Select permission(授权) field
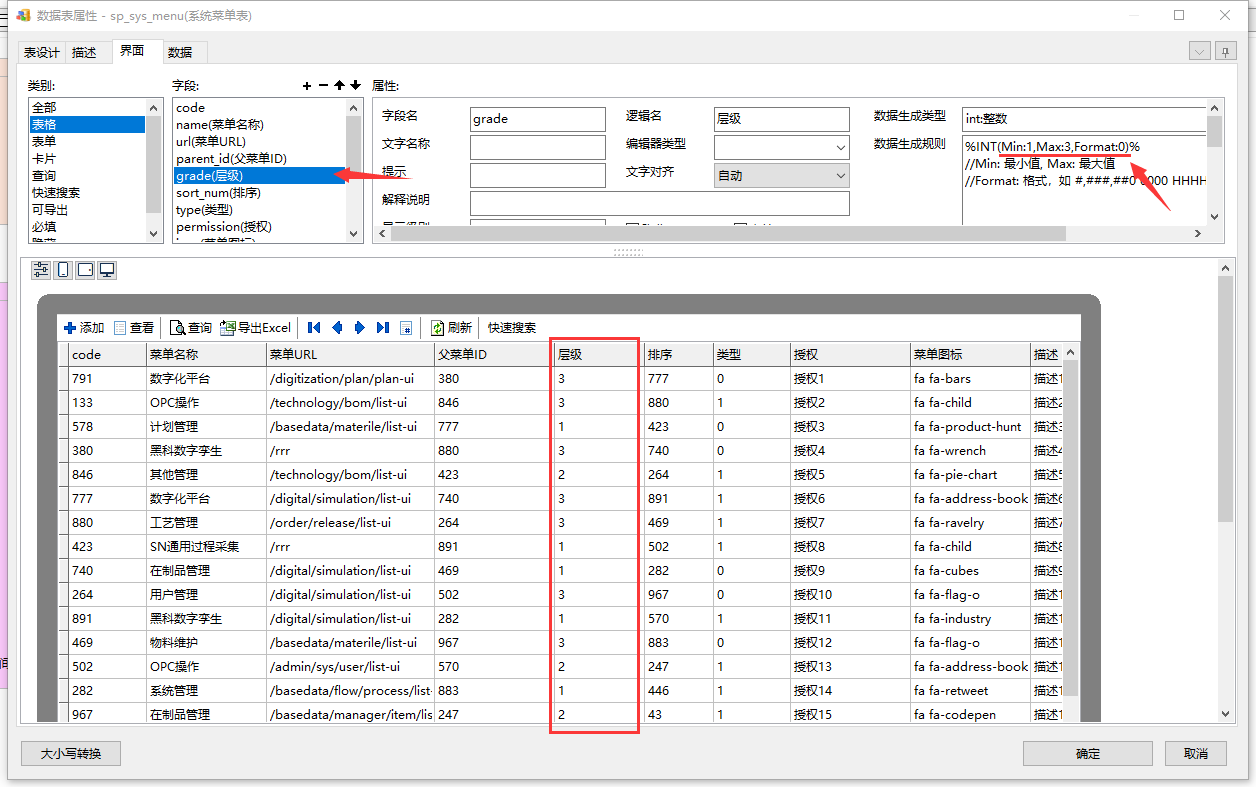Viewport: 1256px width, 787px height. coord(259,226)
